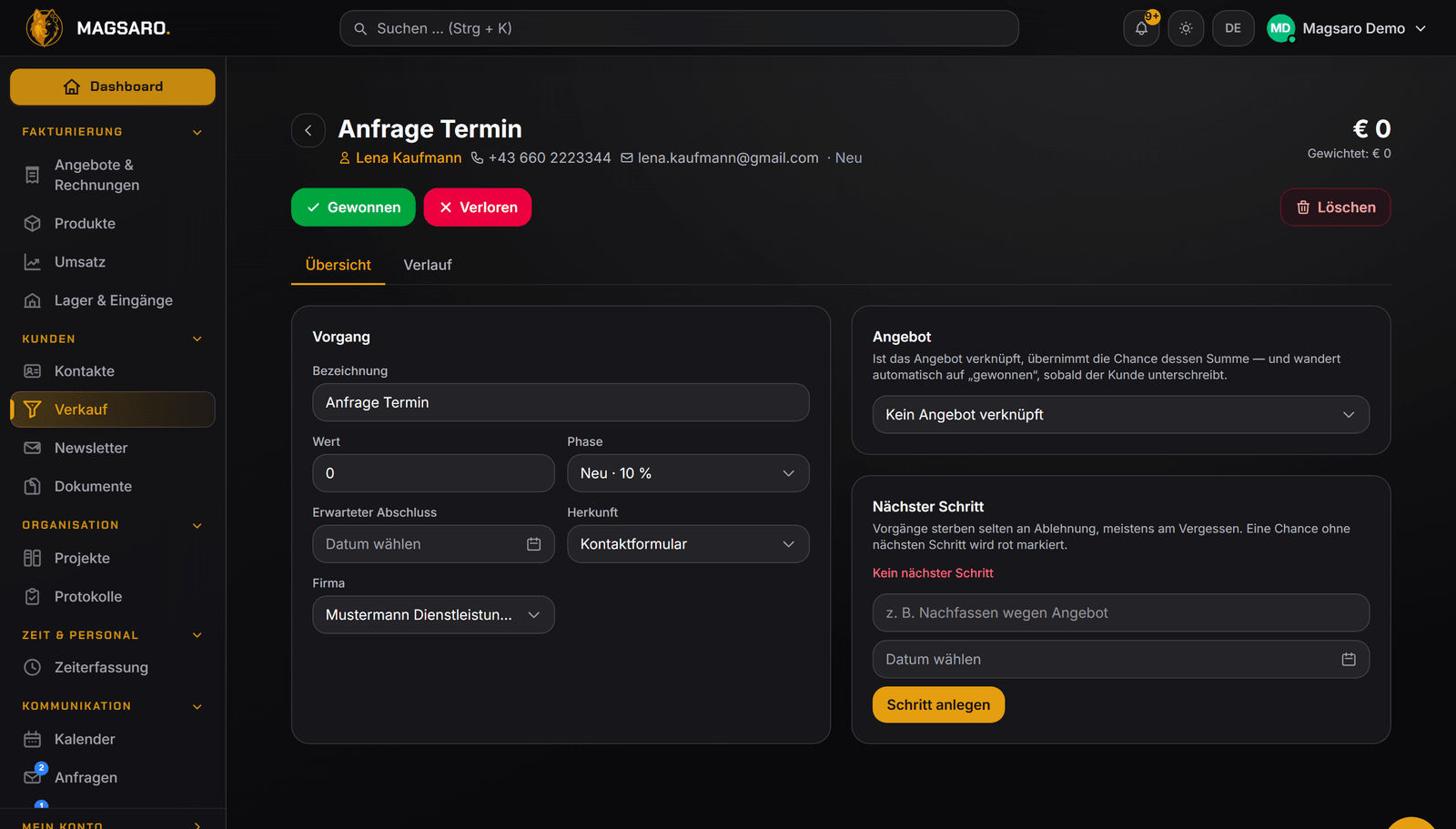Viewport: 1456px width, 829px height.
Task: Click into the Wert field
Action: pos(433,473)
